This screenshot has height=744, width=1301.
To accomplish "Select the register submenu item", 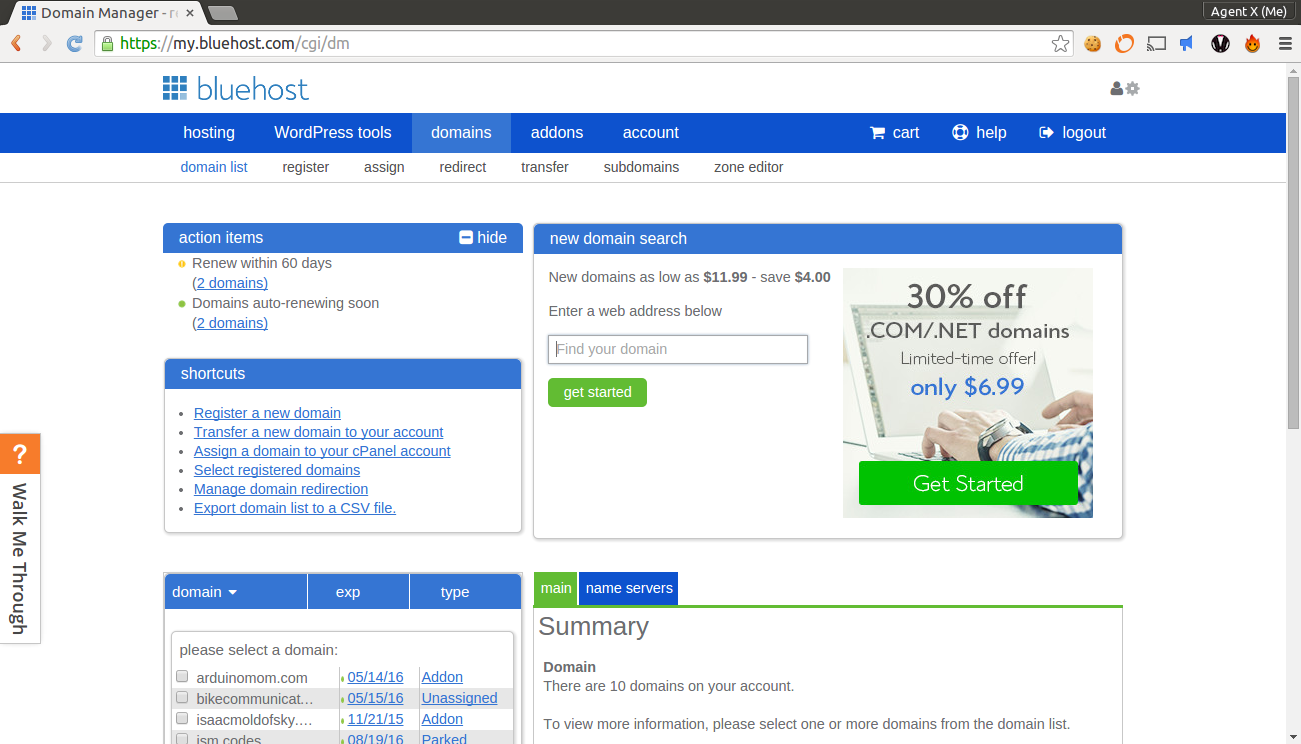I will coord(306,167).
